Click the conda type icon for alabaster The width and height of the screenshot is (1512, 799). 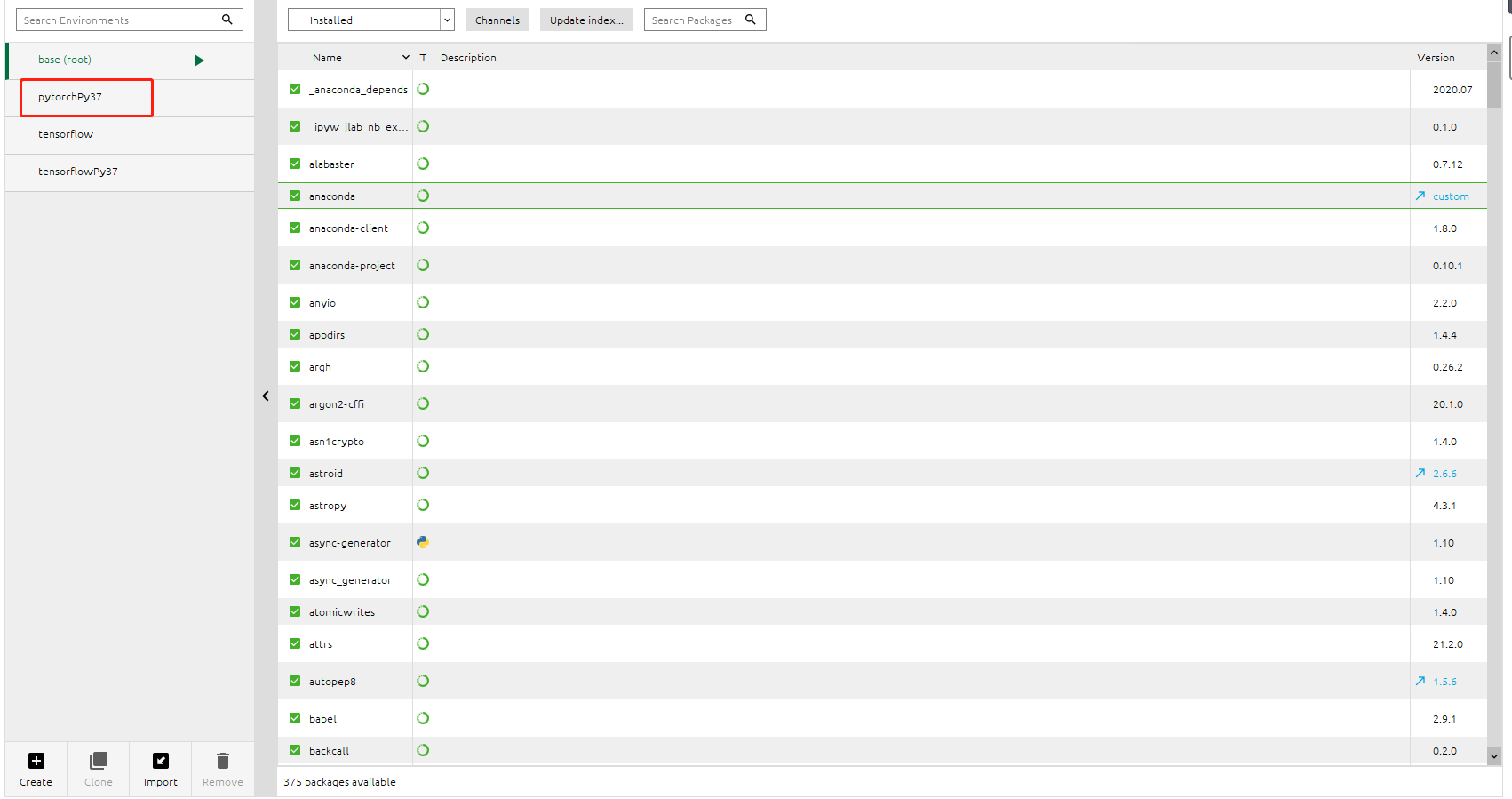(x=423, y=164)
